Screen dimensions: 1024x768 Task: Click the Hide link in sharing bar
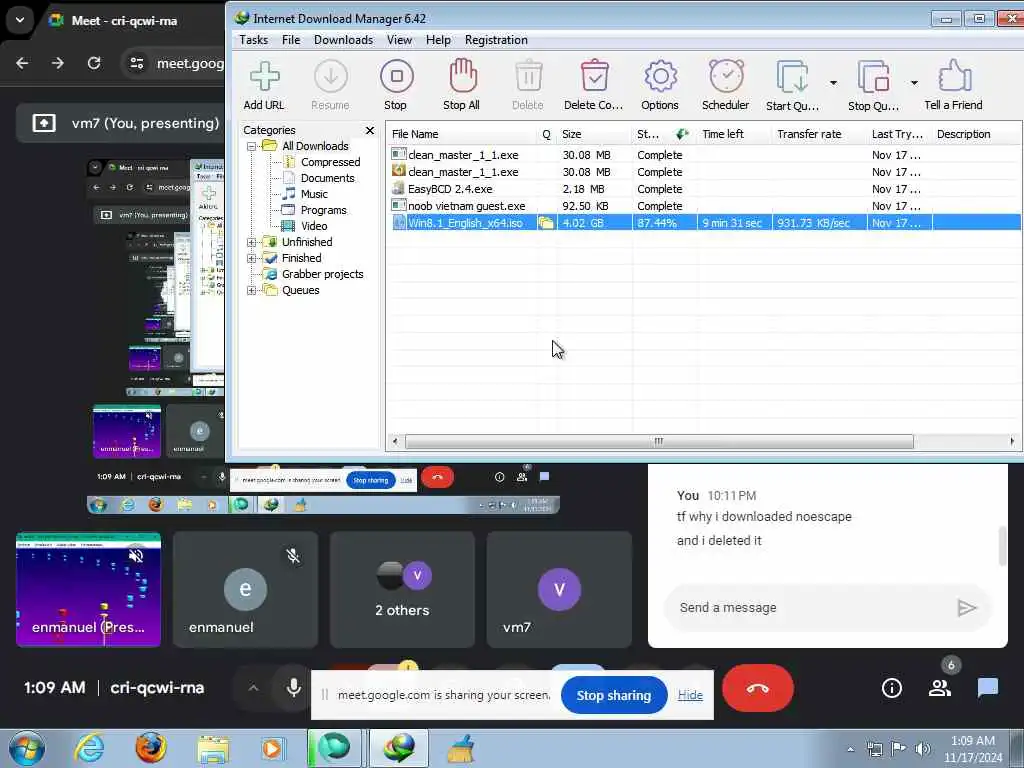point(690,695)
